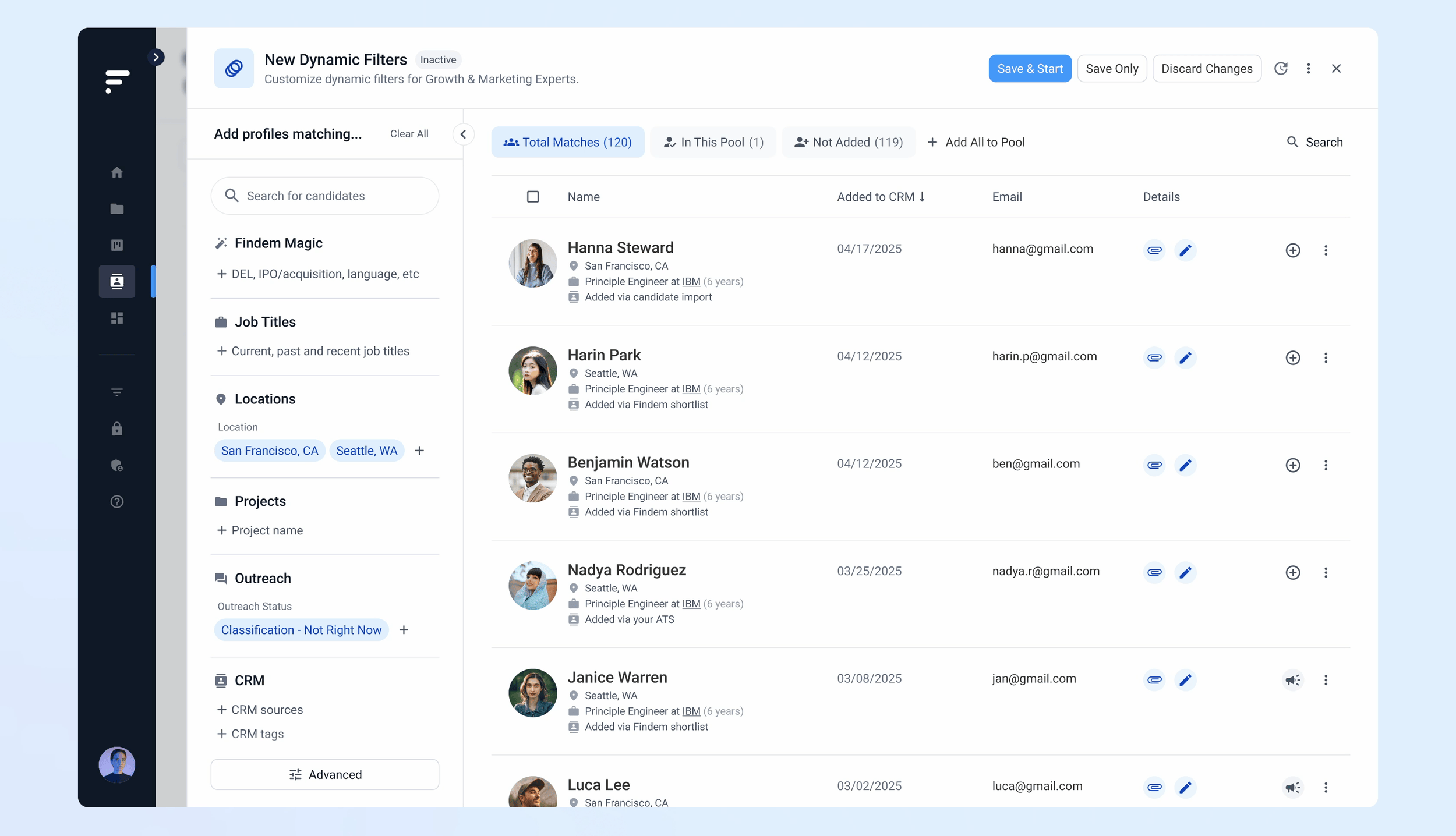Toggle the select all checkbox in header

[x=533, y=197]
